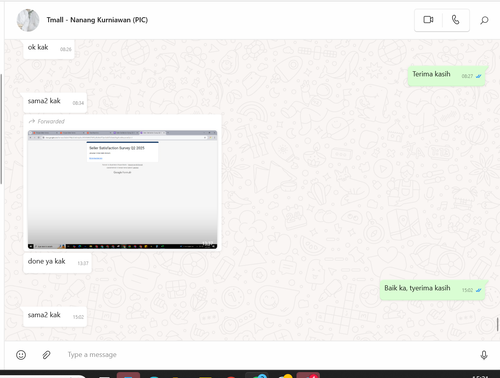Open Tmall - Nanang Kurniawan (PIC) contact info
The height and width of the screenshot is (378, 500).
coord(97,20)
